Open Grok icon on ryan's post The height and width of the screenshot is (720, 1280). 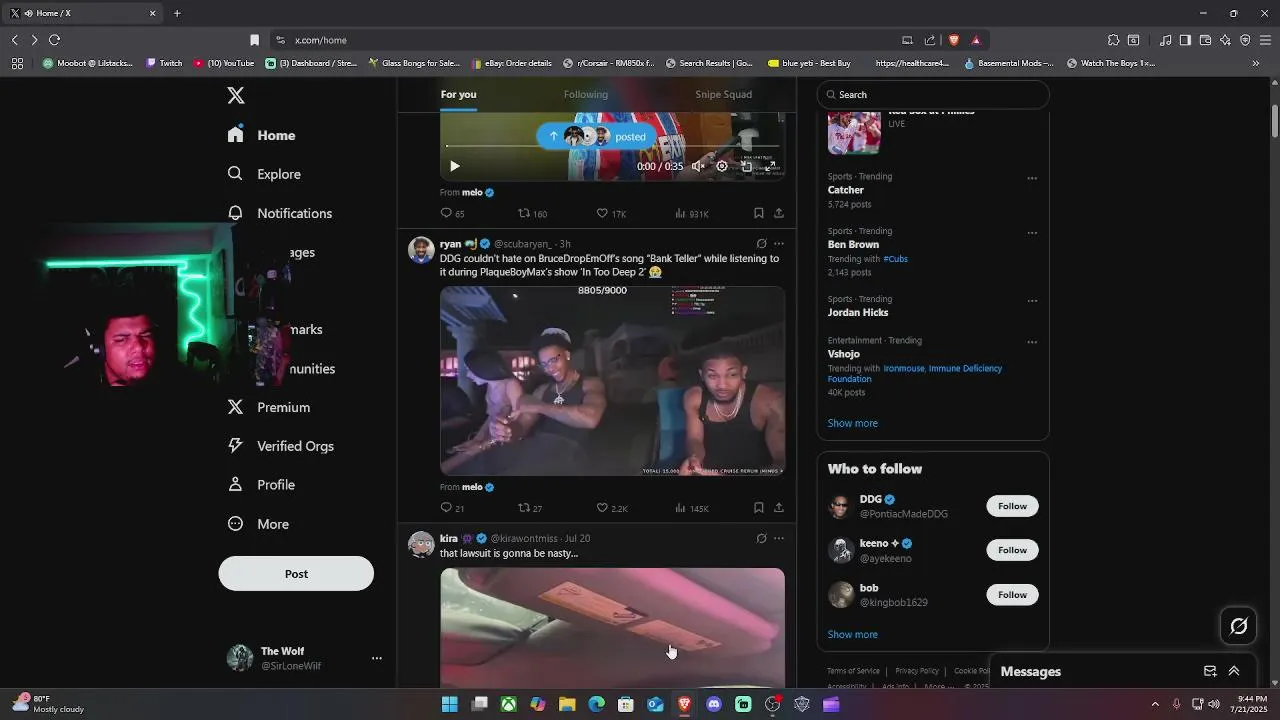761,244
